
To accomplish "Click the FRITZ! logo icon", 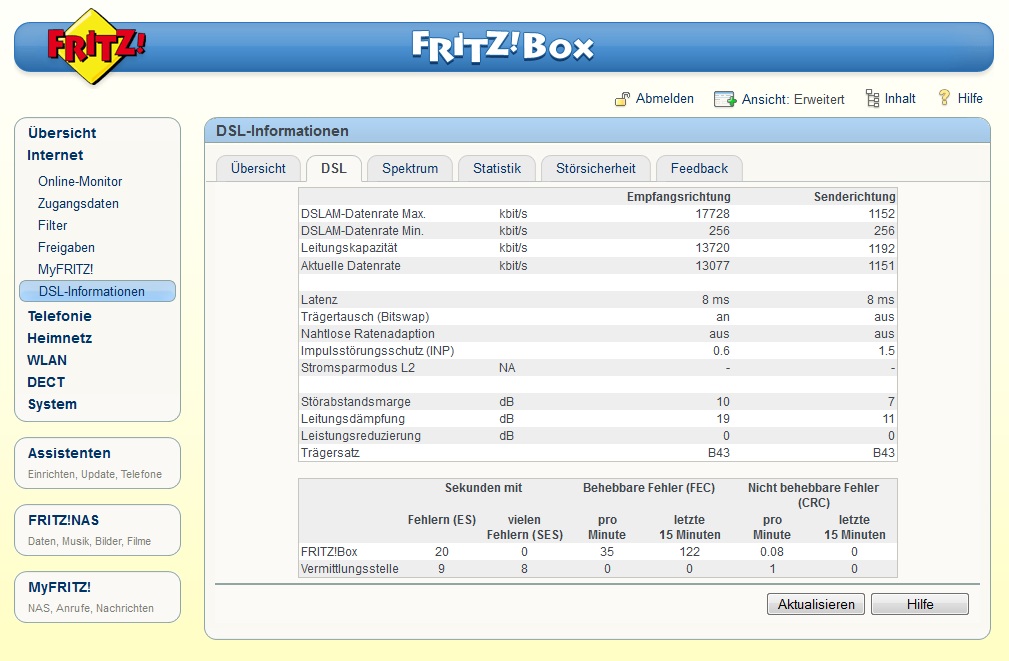I will click(x=96, y=46).
